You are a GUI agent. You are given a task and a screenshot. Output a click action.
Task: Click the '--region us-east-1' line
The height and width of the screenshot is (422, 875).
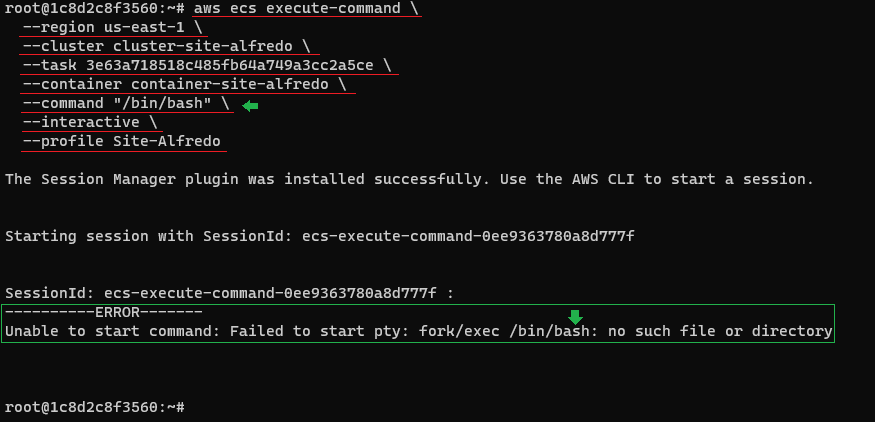click(112, 28)
